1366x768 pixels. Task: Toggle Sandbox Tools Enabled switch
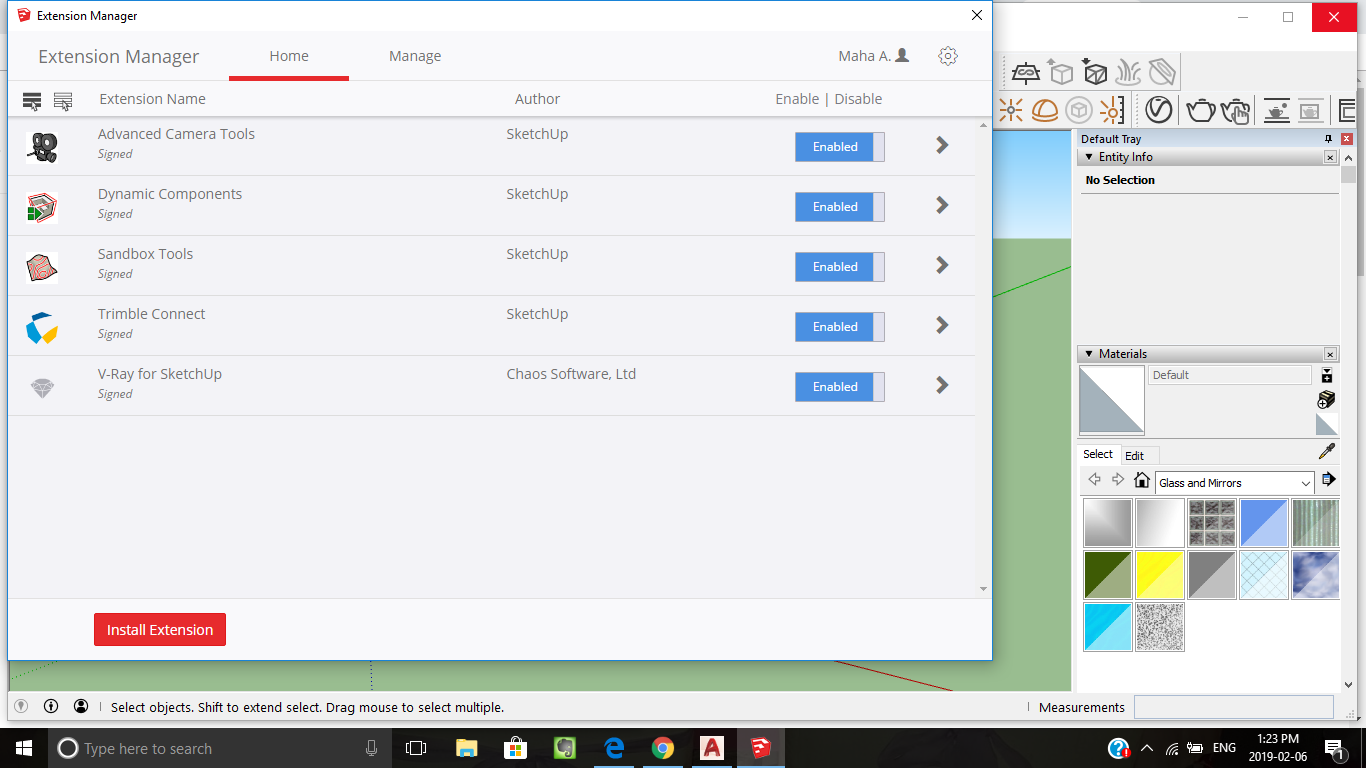[x=840, y=267]
